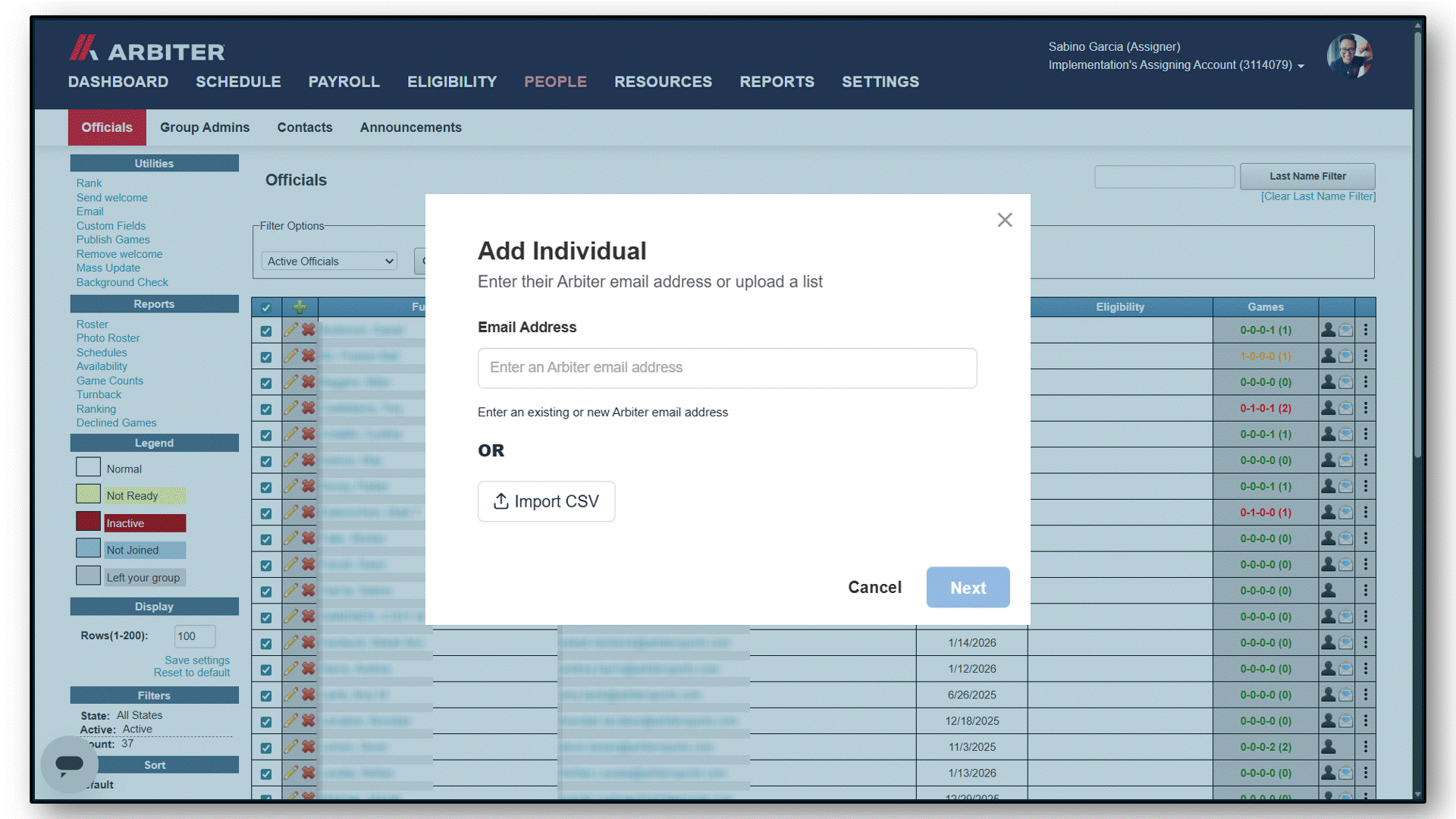Open the chat bubble widget
This screenshot has height=819, width=1456.
click(x=69, y=764)
